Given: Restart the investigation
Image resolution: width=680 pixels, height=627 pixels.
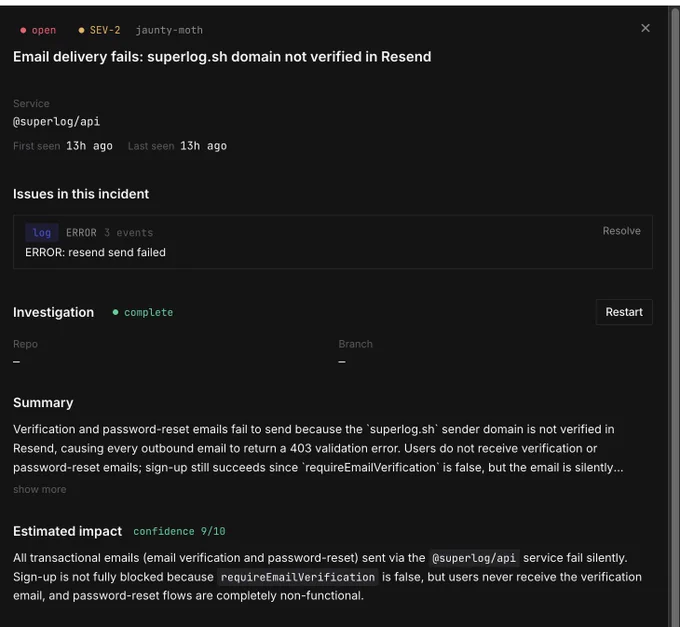Looking at the screenshot, I should 624,312.
